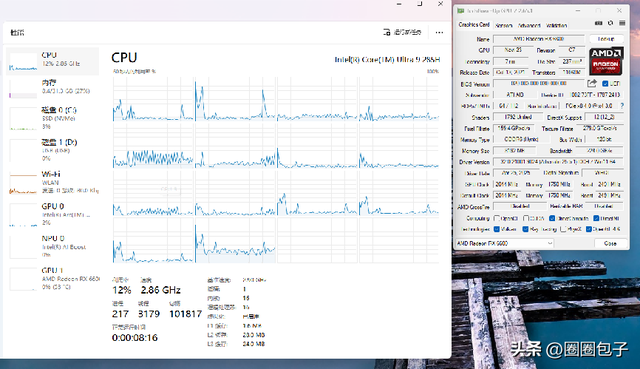Expand the AMD Radeon RX 6600 GPU dropdown
The height and width of the screenshot is (369, 640).
(x=504, y=243)
